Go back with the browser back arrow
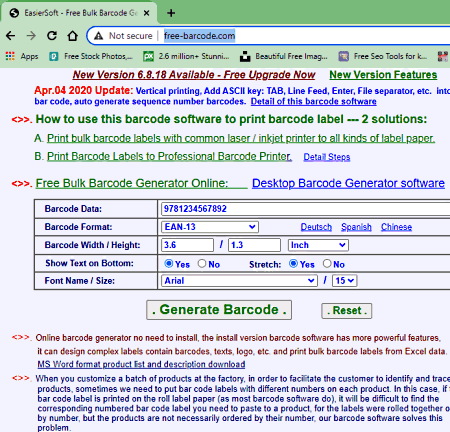Screen dimensions: 450x432 pyautogui.click(x=11, y=36)
